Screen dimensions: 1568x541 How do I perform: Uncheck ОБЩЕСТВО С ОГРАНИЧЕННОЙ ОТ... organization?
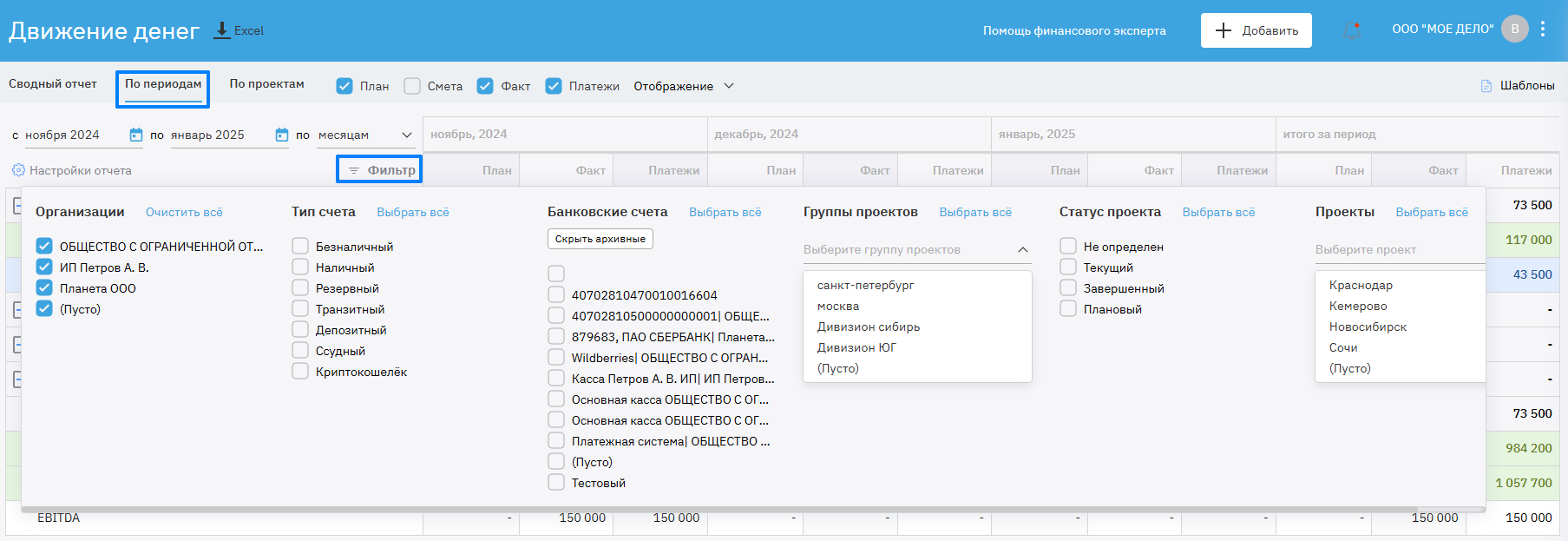44,246
